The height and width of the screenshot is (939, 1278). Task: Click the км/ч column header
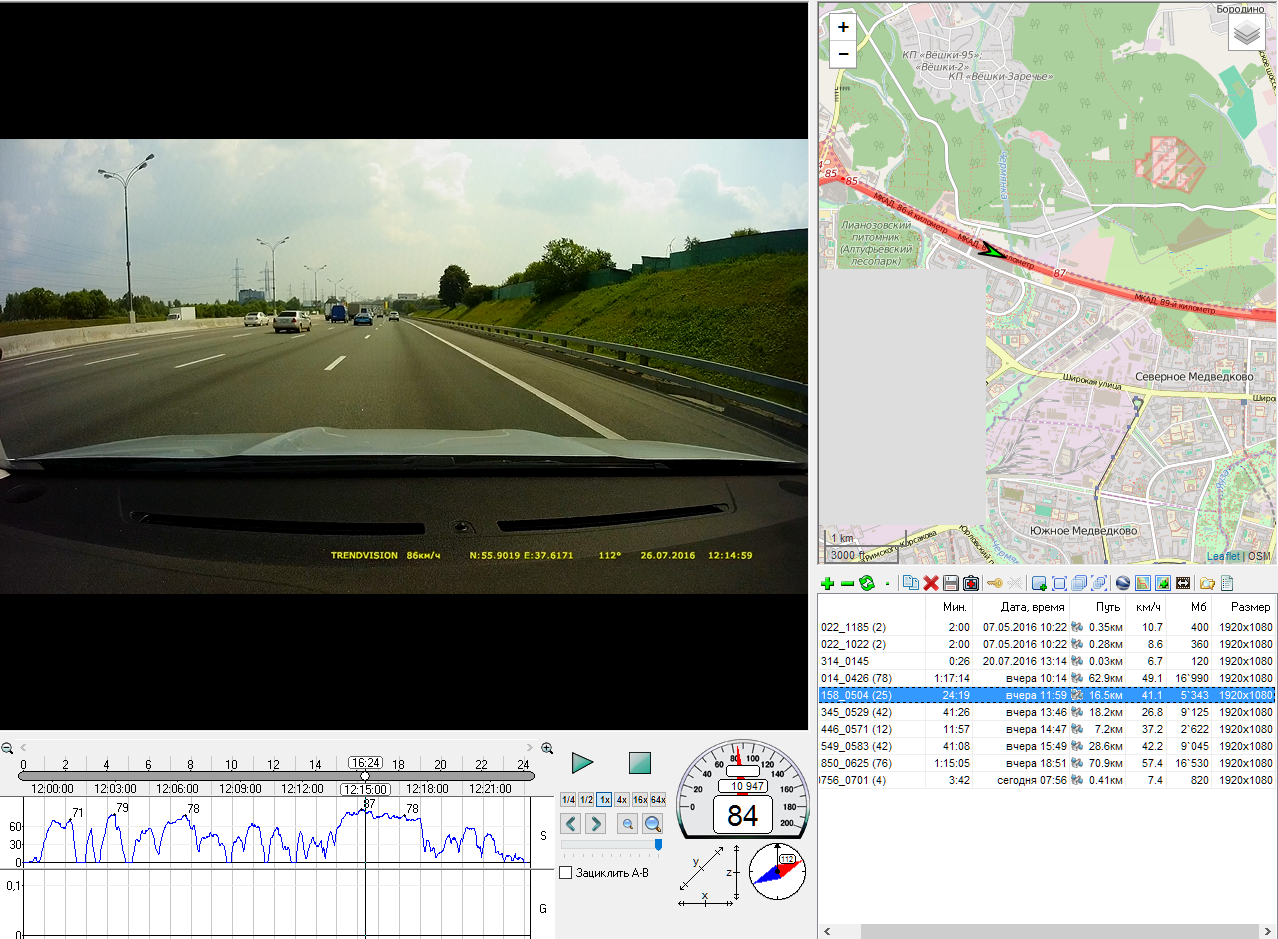point(1146,607)
